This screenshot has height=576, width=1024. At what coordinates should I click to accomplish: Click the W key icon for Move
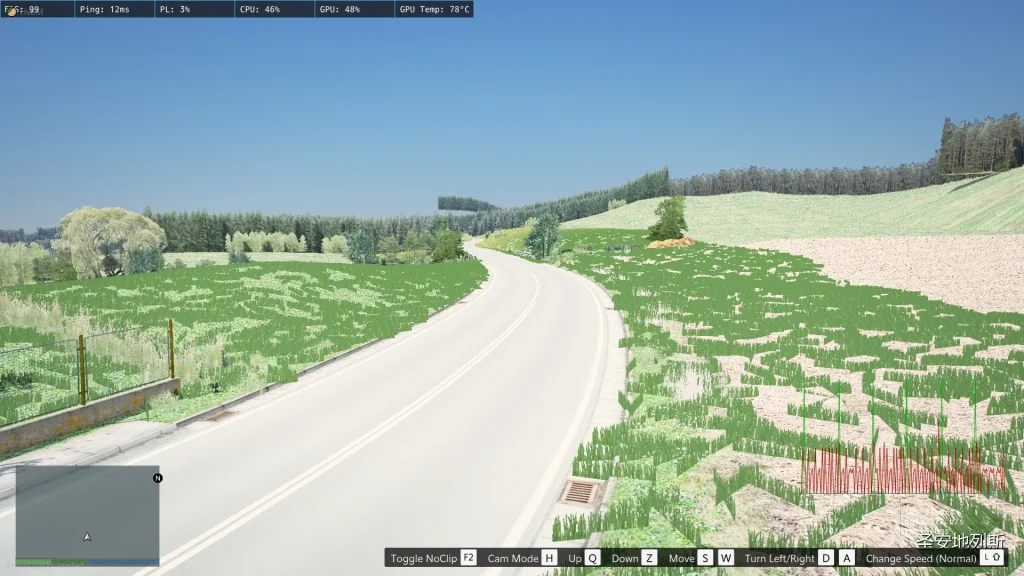point(726,558)
